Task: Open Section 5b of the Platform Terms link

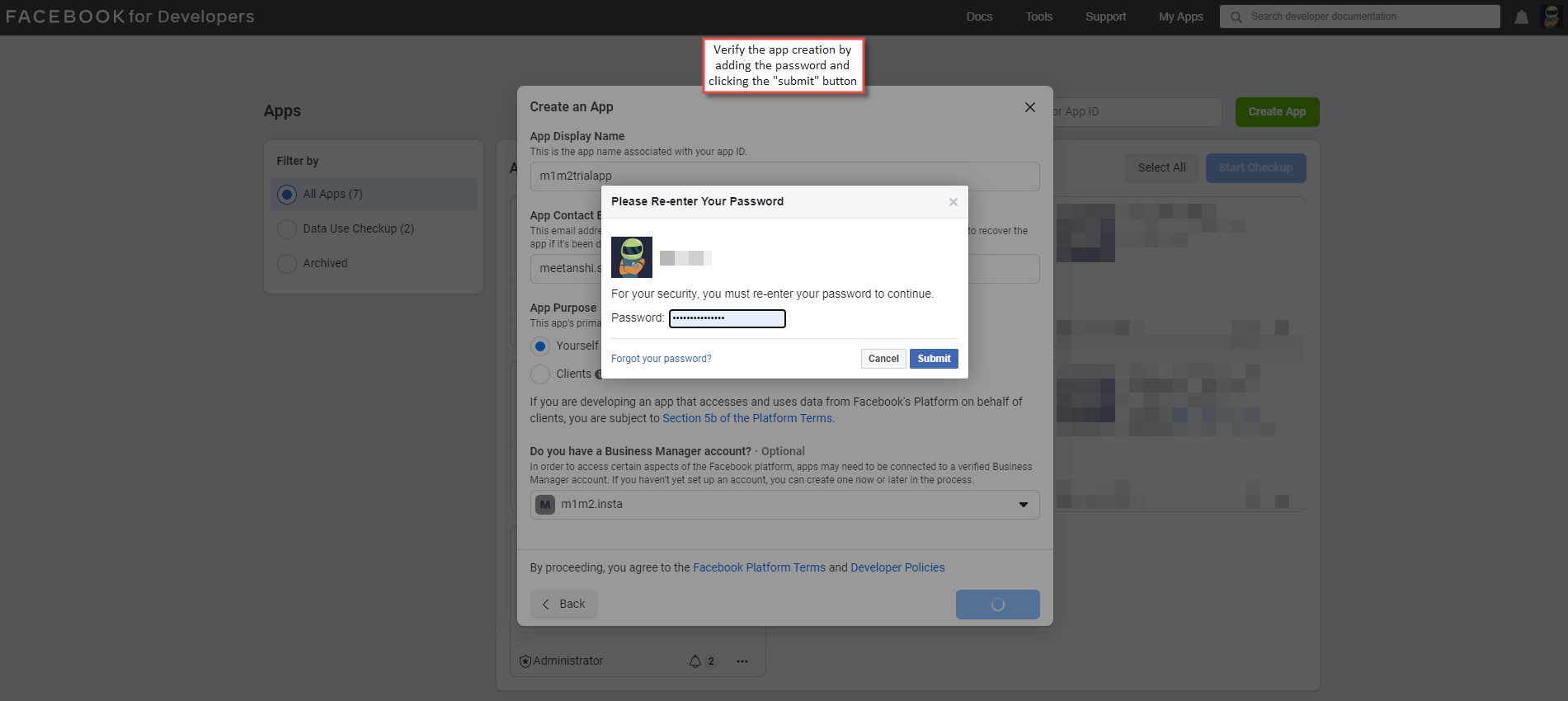Action: coord(747,419)
